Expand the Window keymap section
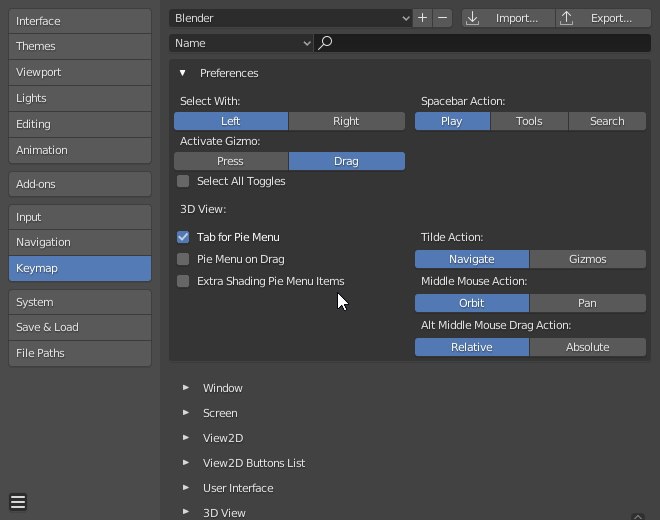This screenshot has width=660, height=520. pos(186,387)
